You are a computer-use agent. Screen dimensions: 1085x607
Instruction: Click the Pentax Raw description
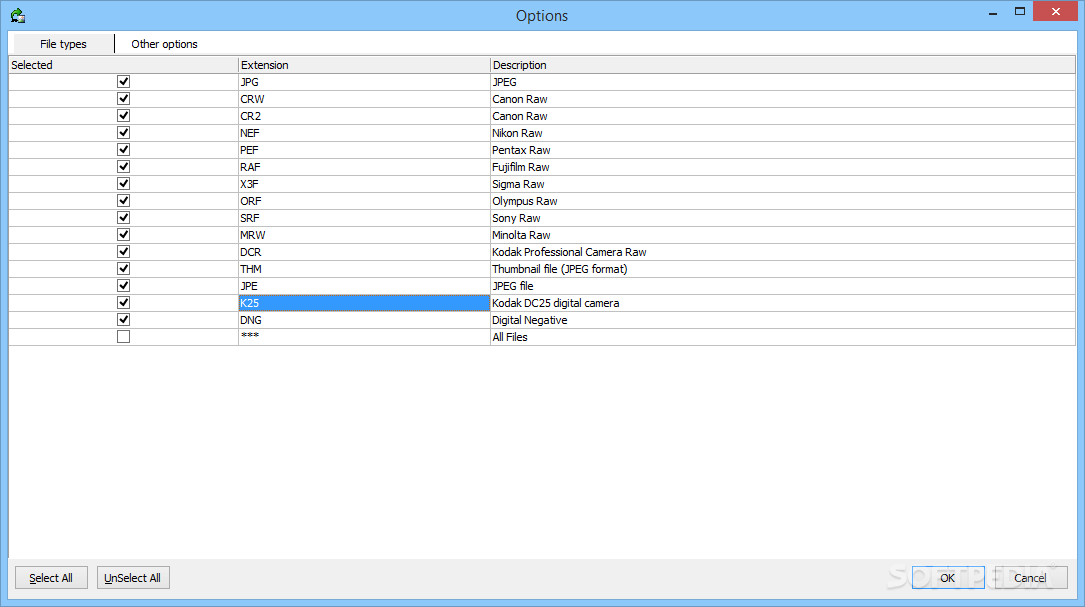(x=521, y=150)
